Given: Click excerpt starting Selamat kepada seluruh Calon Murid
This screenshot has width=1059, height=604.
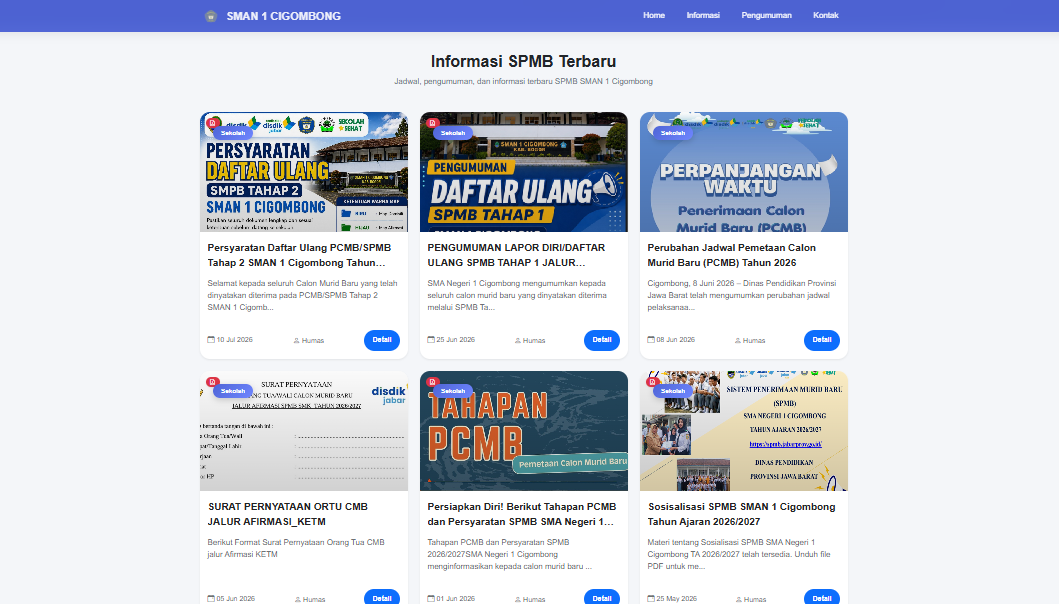Looking at the screenshot, I should (303, 295).
